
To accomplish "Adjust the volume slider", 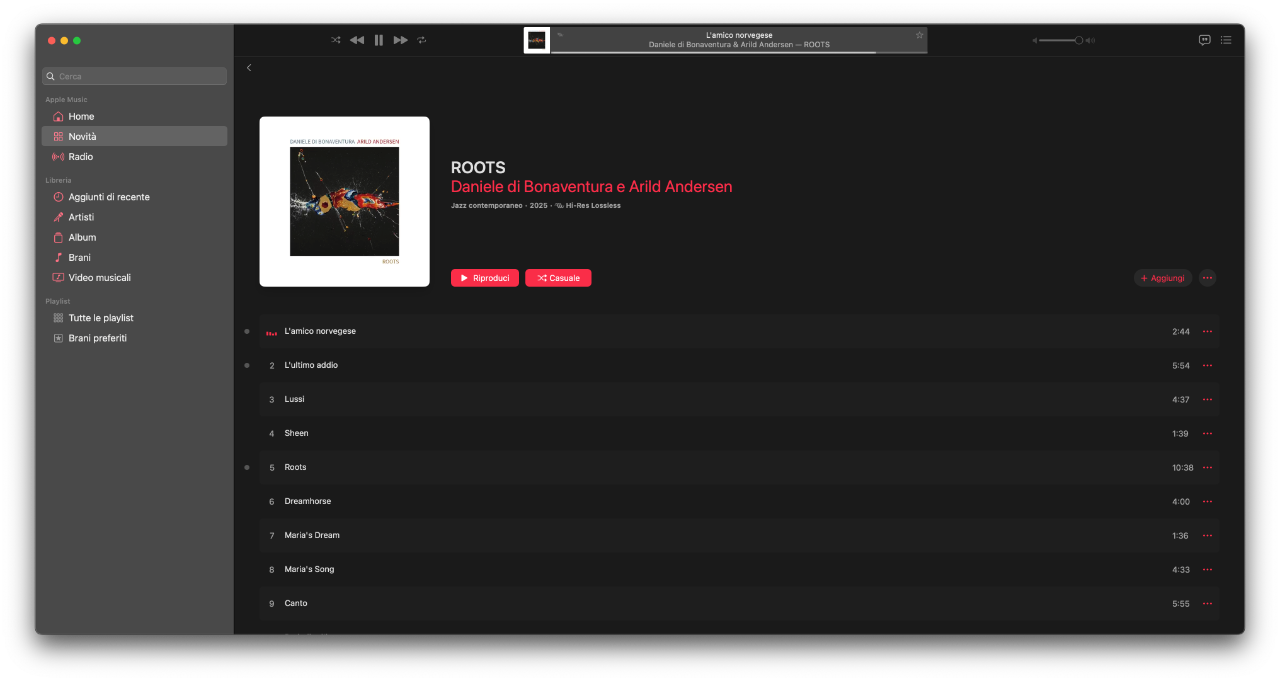I will pos(1060,40).
